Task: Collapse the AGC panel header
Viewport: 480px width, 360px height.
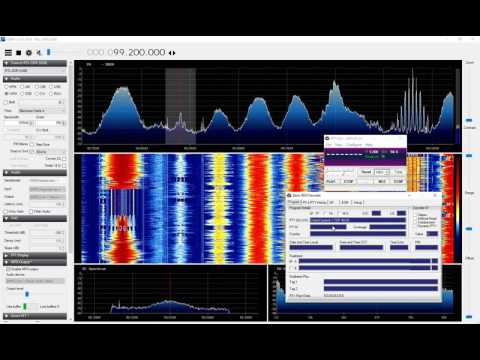Action: click(35, 218)
